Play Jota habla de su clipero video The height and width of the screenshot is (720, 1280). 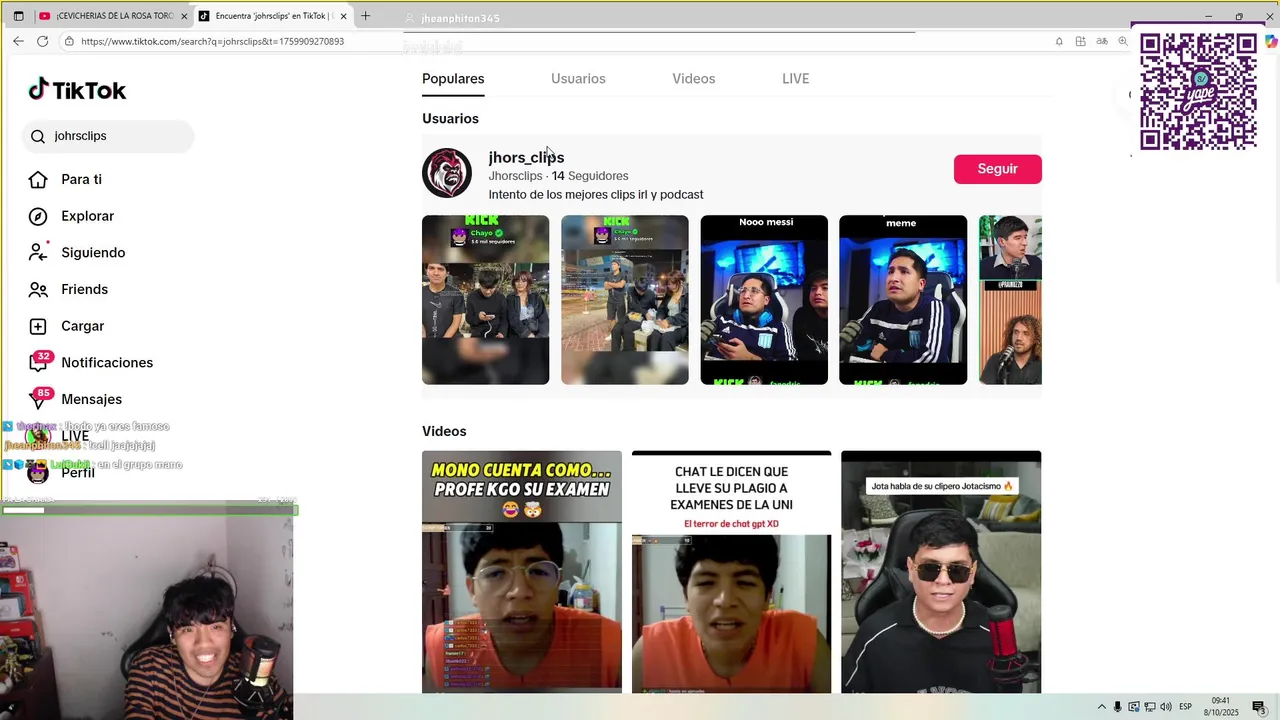click(941, 572)
